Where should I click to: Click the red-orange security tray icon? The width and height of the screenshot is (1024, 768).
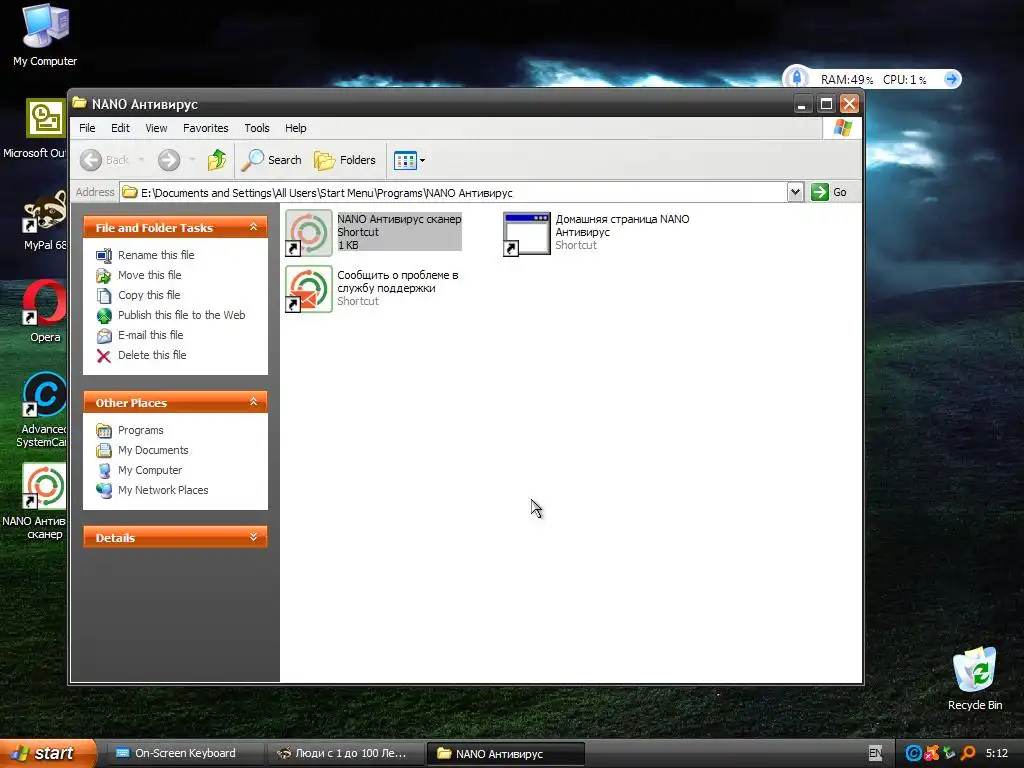click(x=932, y=753)
